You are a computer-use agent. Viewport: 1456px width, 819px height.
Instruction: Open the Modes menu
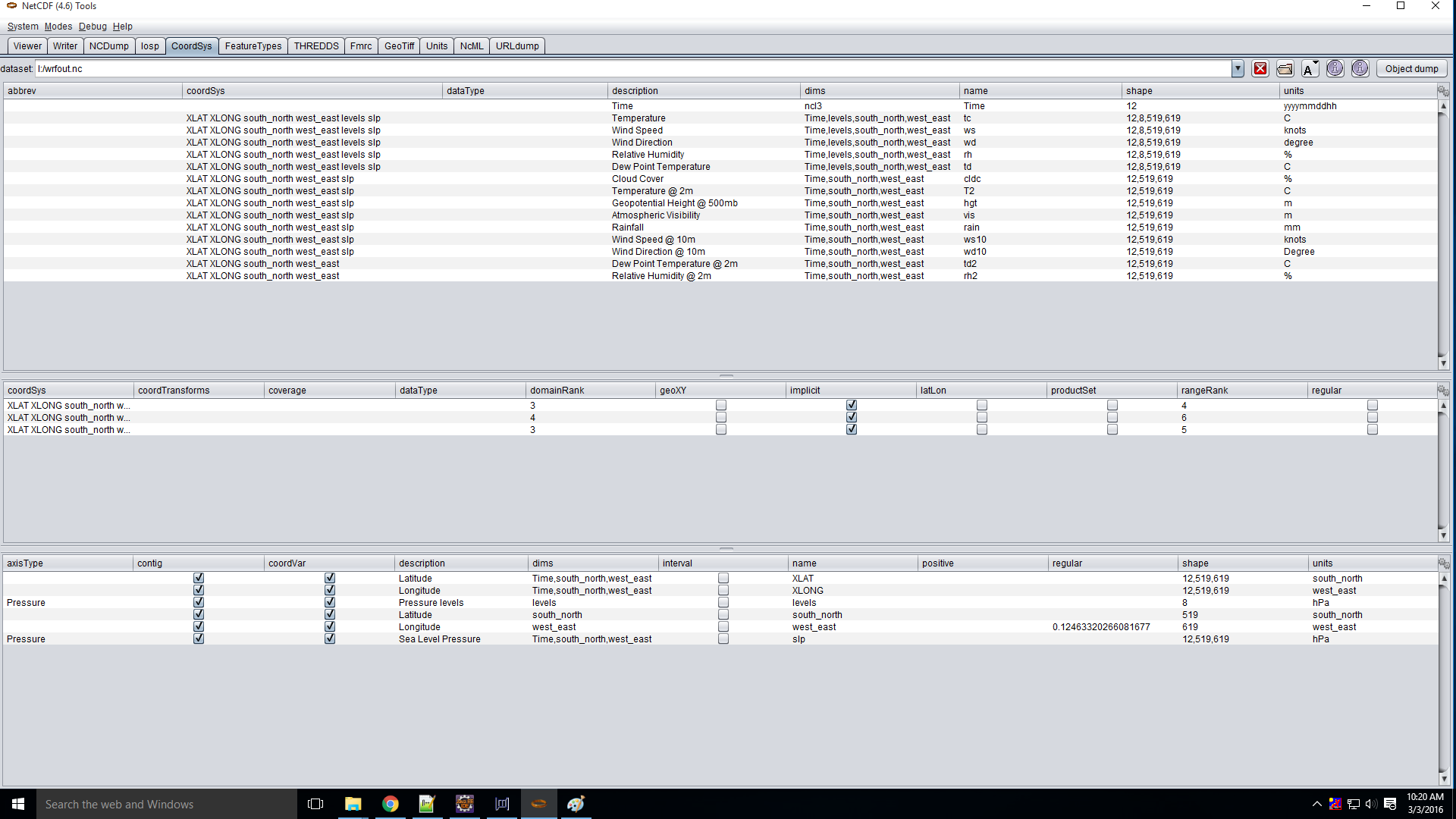(x=58, y=27)
